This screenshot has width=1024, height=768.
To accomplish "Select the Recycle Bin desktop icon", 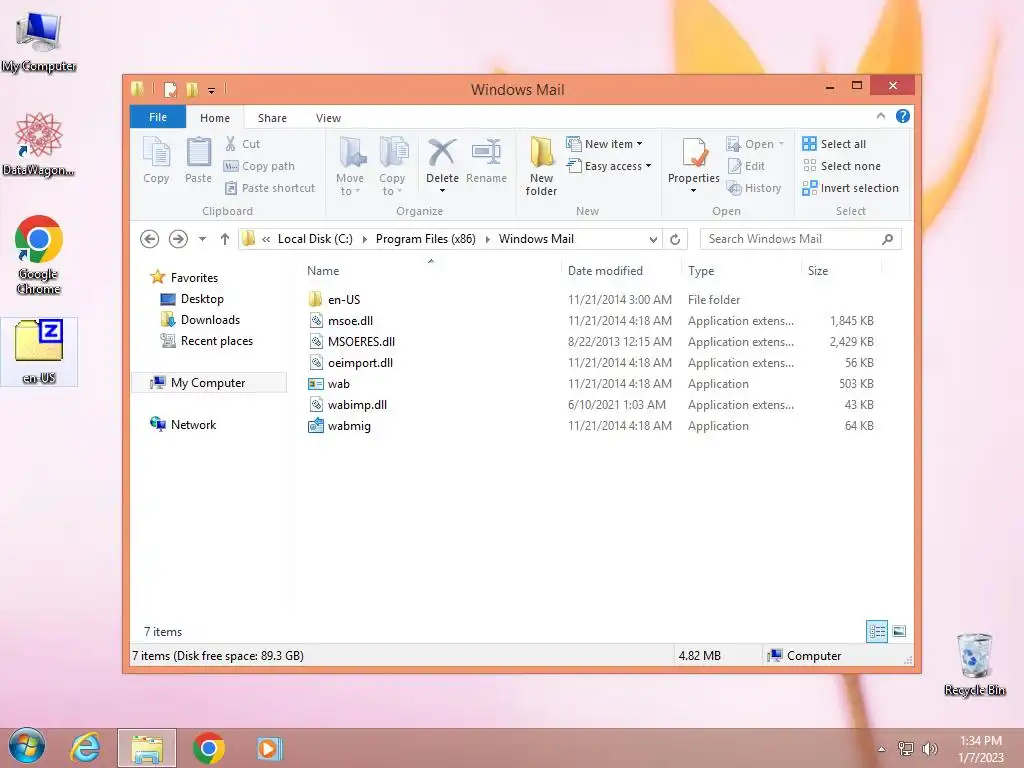I will 974,664.
